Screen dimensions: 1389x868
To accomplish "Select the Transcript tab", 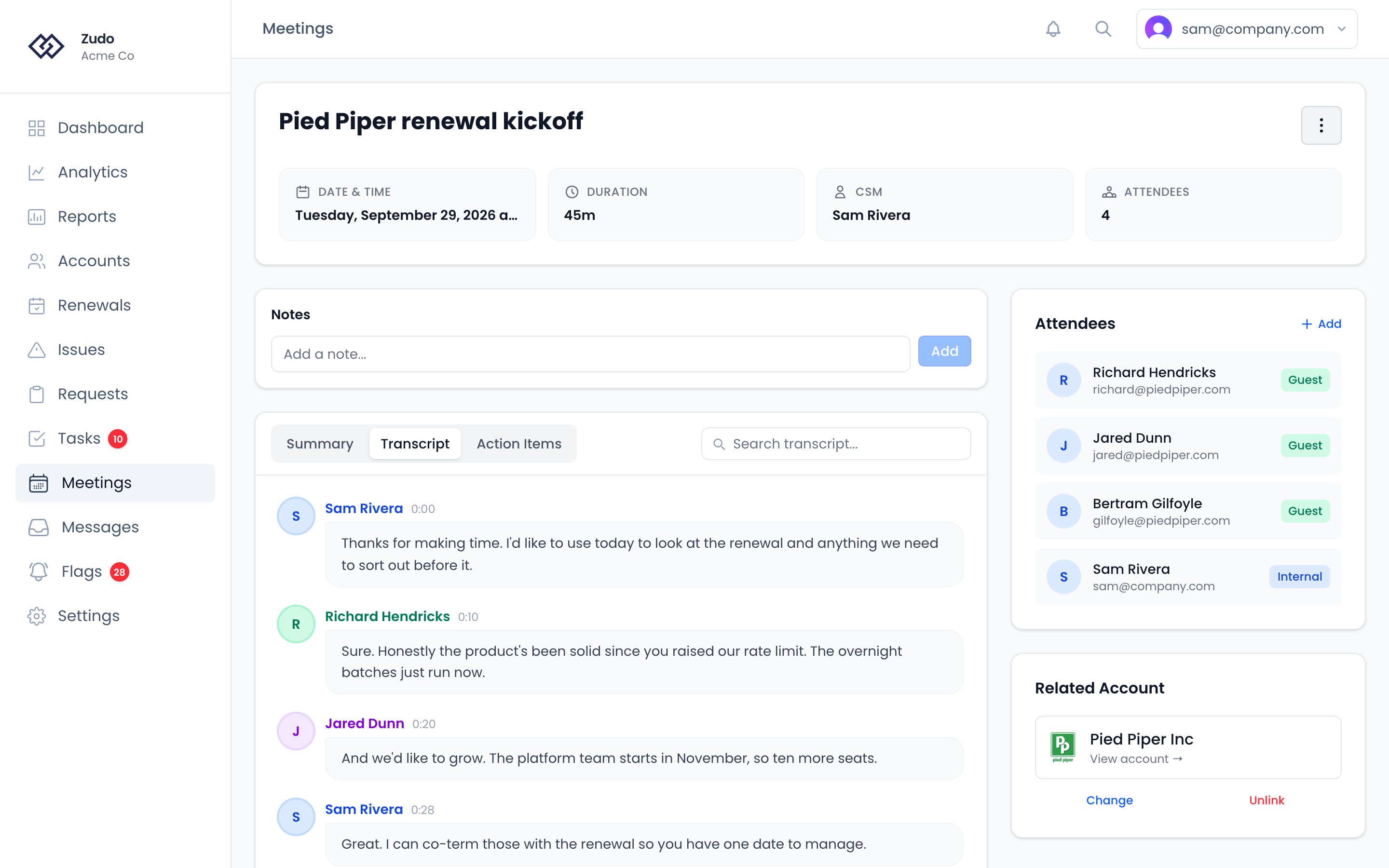I will (x=415, y=443).
